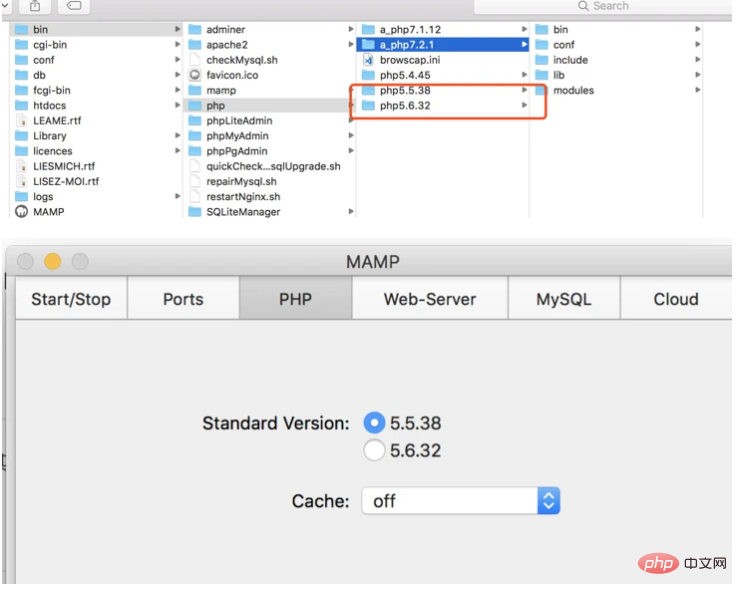Expand arrow next to a_php7.1.12
737x596 pixels.
pos(524,29)
